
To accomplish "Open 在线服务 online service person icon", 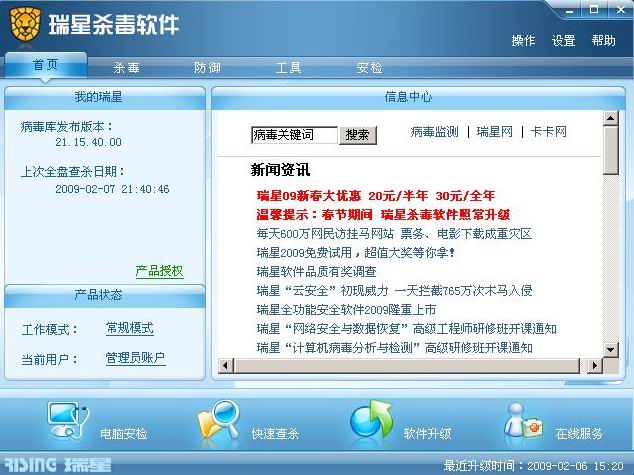I will click(523, 420).
